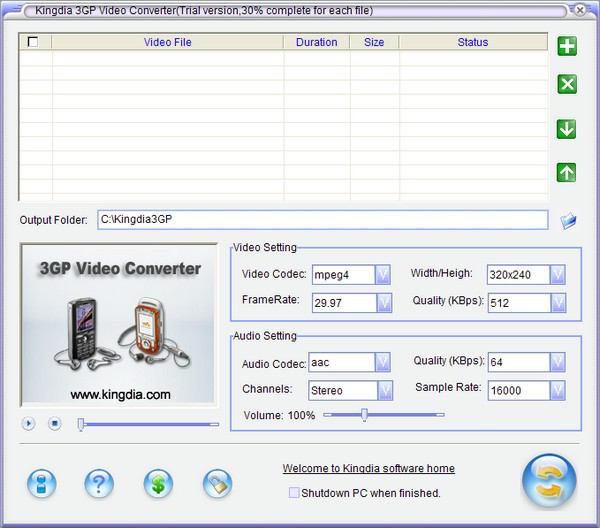Play the preview video
600x528 pixels.
click(28, 424)
